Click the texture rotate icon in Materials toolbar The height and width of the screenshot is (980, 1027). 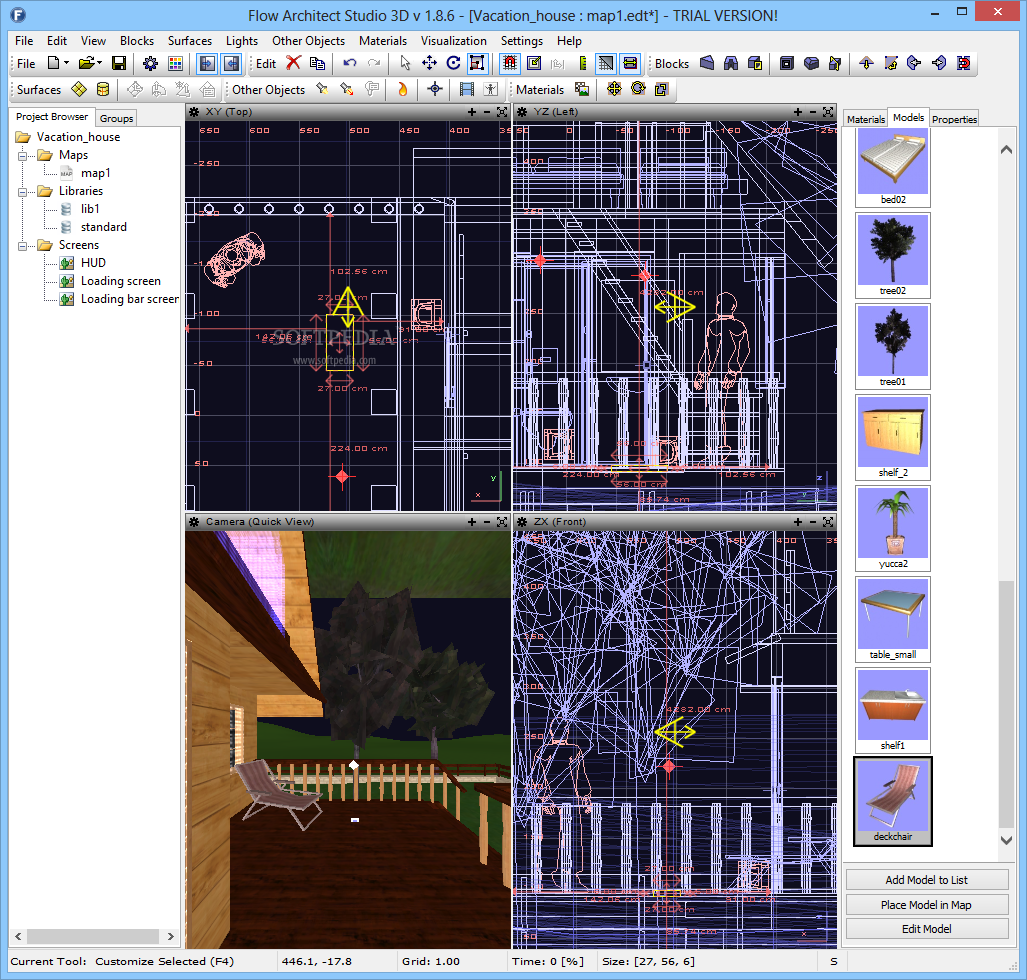638,89
